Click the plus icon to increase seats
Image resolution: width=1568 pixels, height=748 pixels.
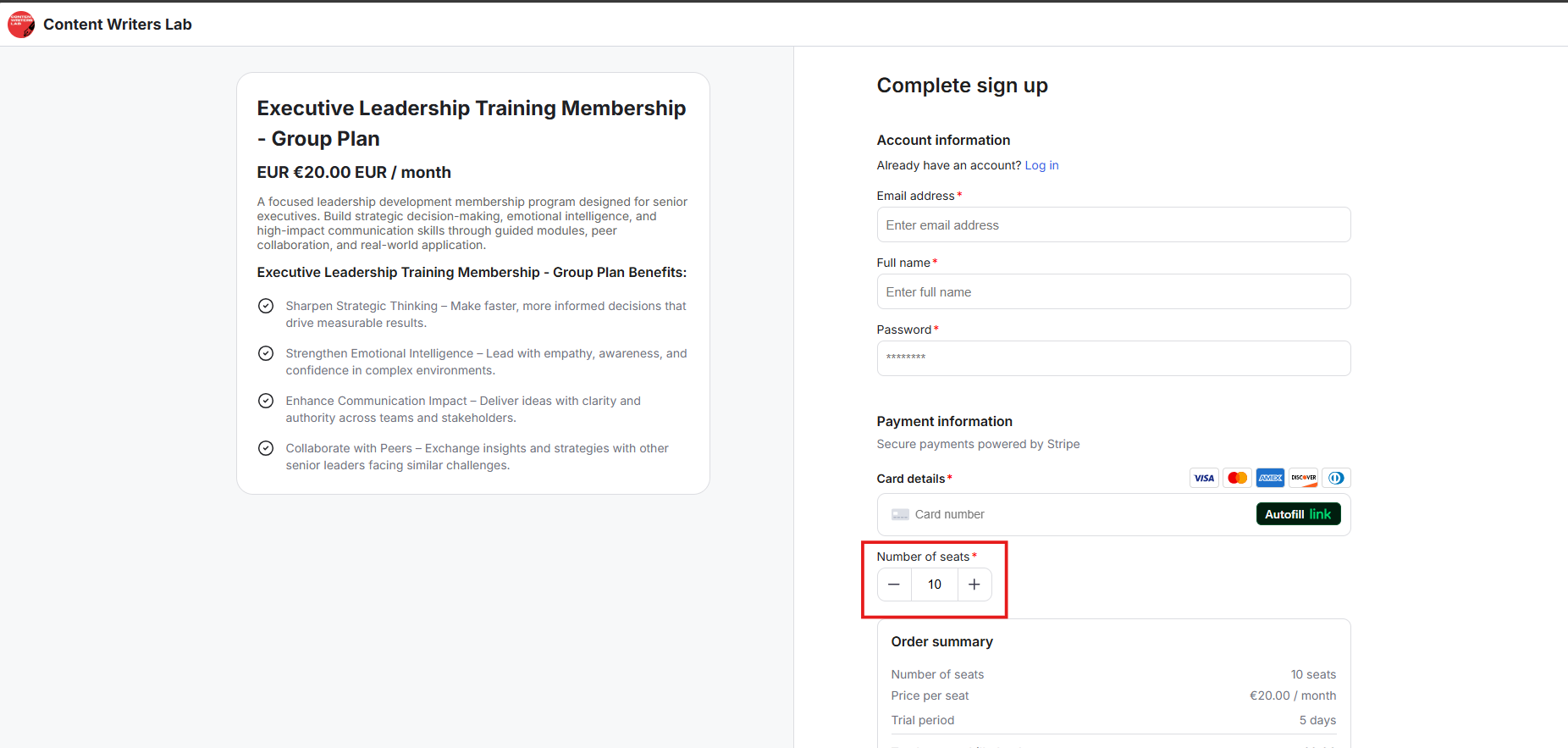tap(974, 585)
